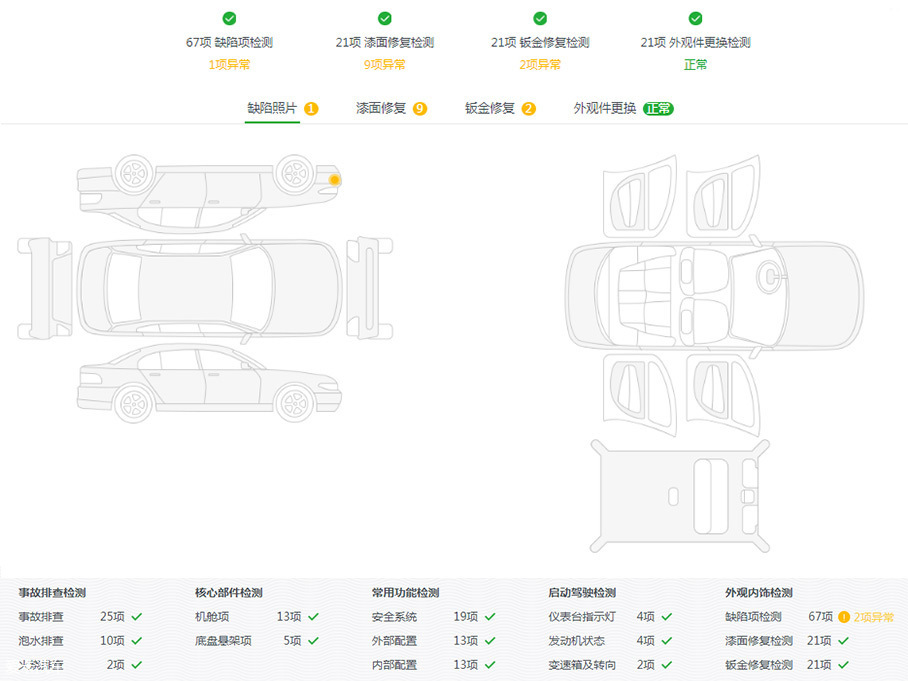The image size is (908, 681).
Task: Click green checkmark above 21项 外观件更换检测
Action: tap(695, 18)
